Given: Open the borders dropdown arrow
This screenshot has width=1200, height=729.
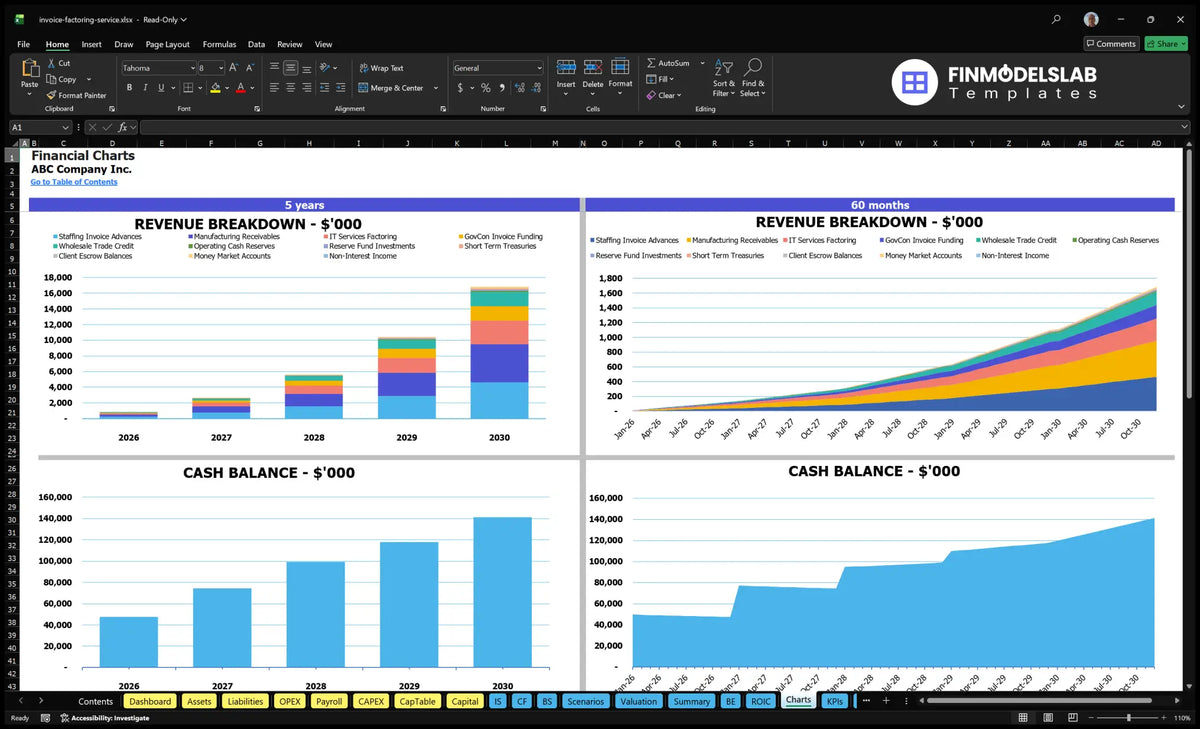Looking at the screenshot, I should pos(198,88).
